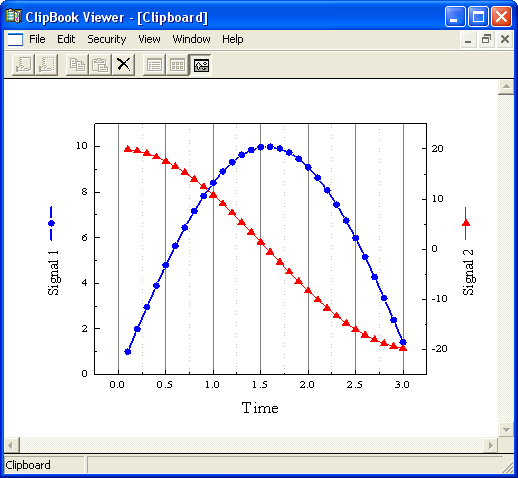The width and height of the screenshot is (518, 478).
Task: Open the Window menu
Action: (x=191, y=39)
